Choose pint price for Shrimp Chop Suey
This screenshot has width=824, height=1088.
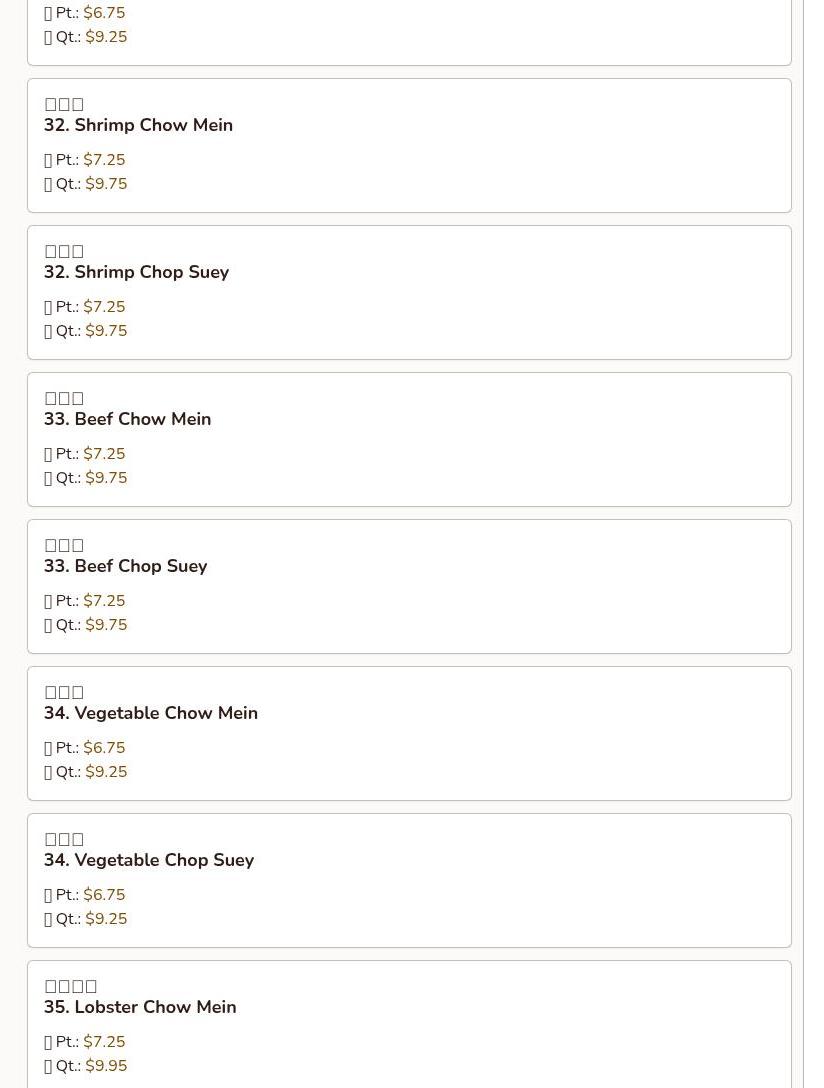click(104, 307)
